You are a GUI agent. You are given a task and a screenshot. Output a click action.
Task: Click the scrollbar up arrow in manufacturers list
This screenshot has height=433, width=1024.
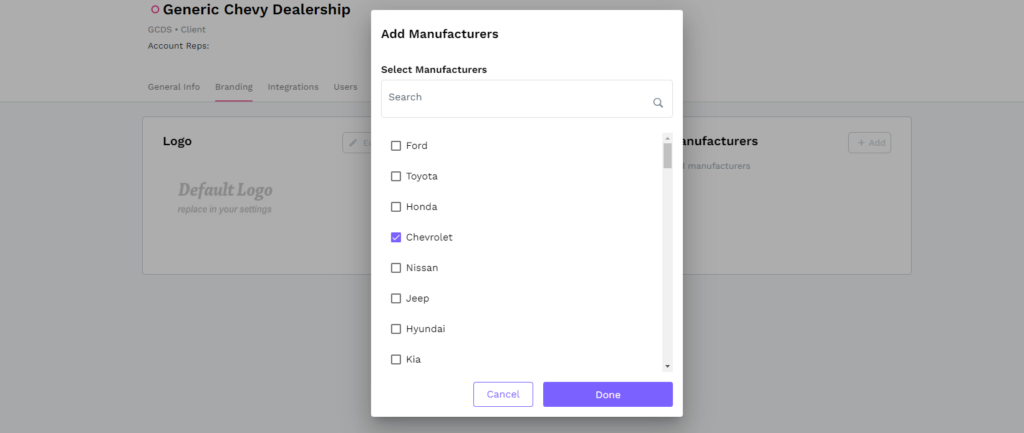click(667, 137)
